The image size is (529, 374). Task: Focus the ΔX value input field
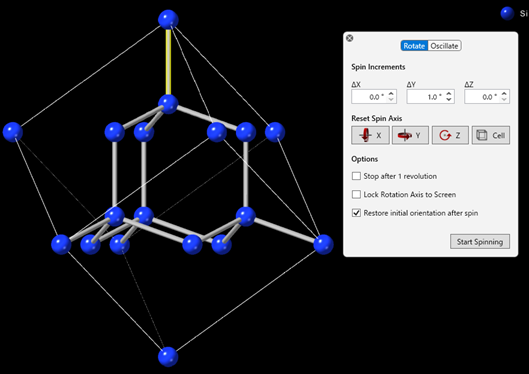coord(370,97)
